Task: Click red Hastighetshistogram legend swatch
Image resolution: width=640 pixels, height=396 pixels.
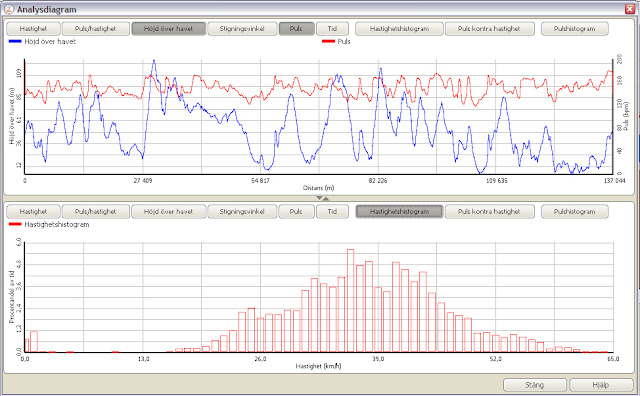Action: pos(15,224)
